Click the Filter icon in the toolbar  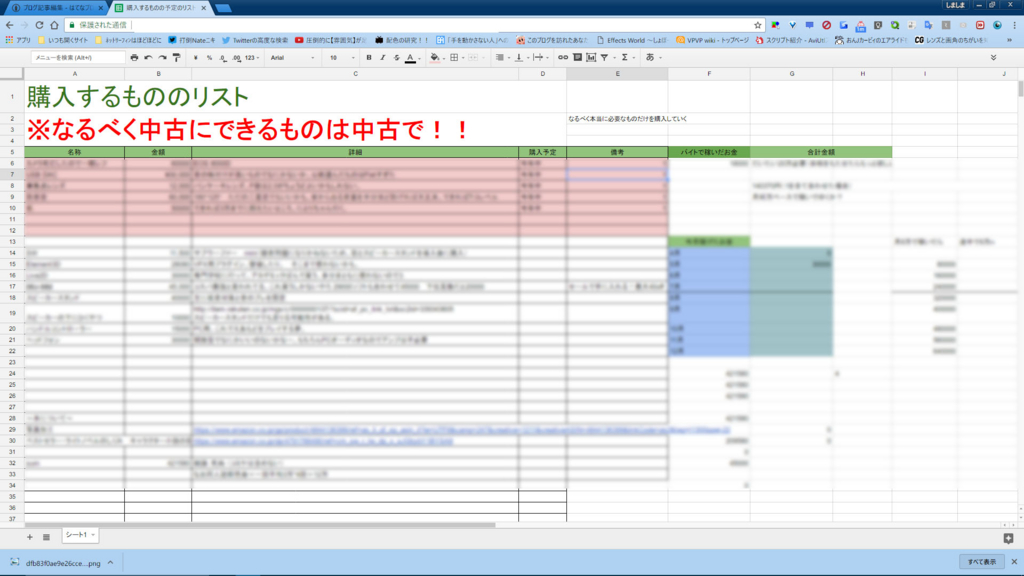604,59
